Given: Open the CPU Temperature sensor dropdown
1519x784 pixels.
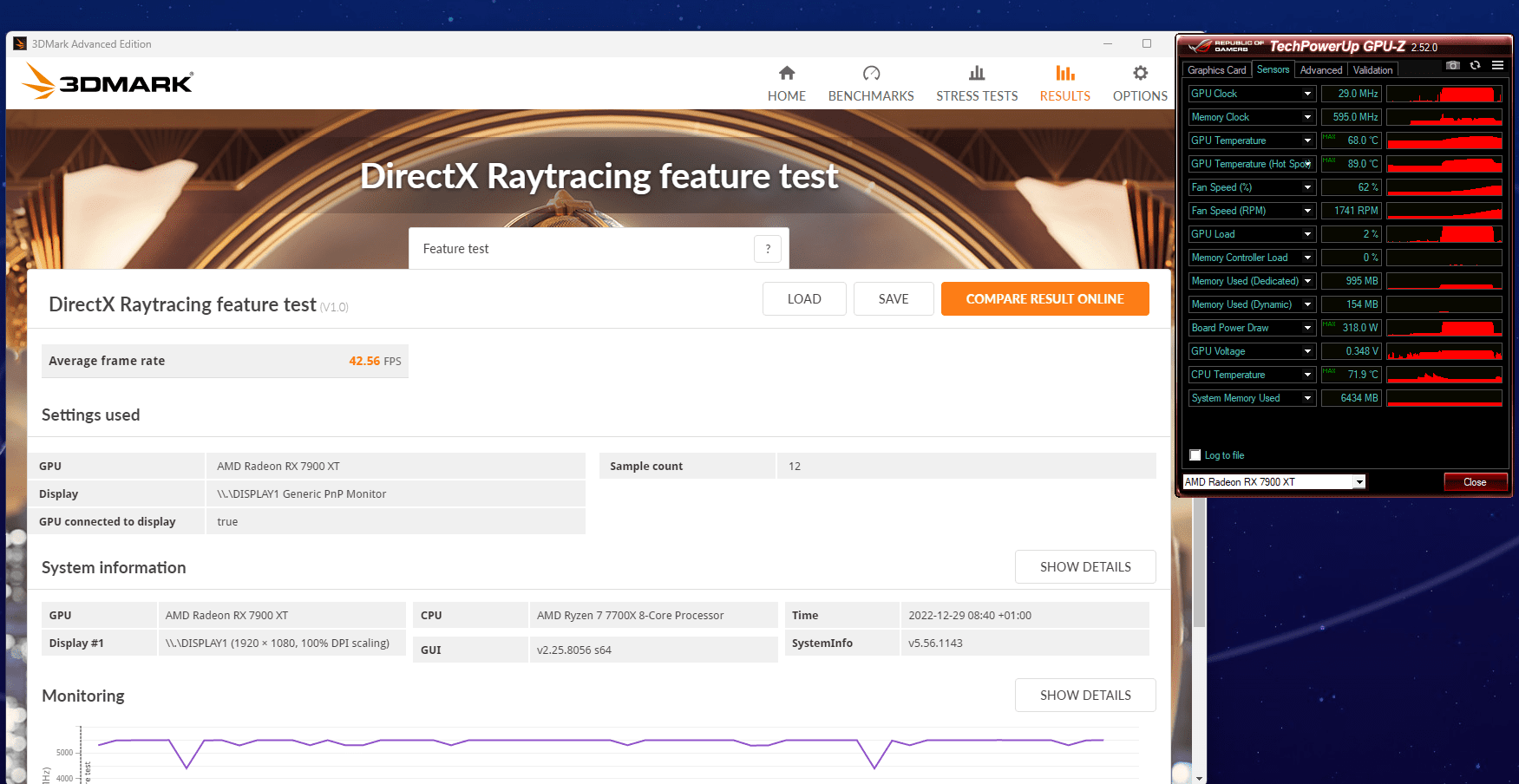Looking at the screenshot, I should pos(1307,375).
